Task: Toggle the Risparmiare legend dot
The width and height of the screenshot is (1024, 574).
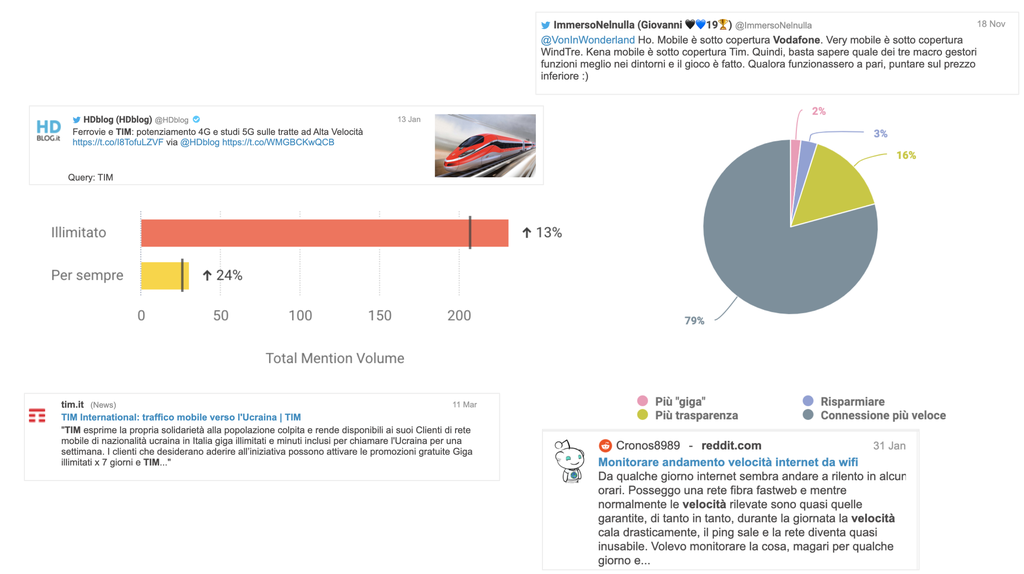Action: pos(808,401)
